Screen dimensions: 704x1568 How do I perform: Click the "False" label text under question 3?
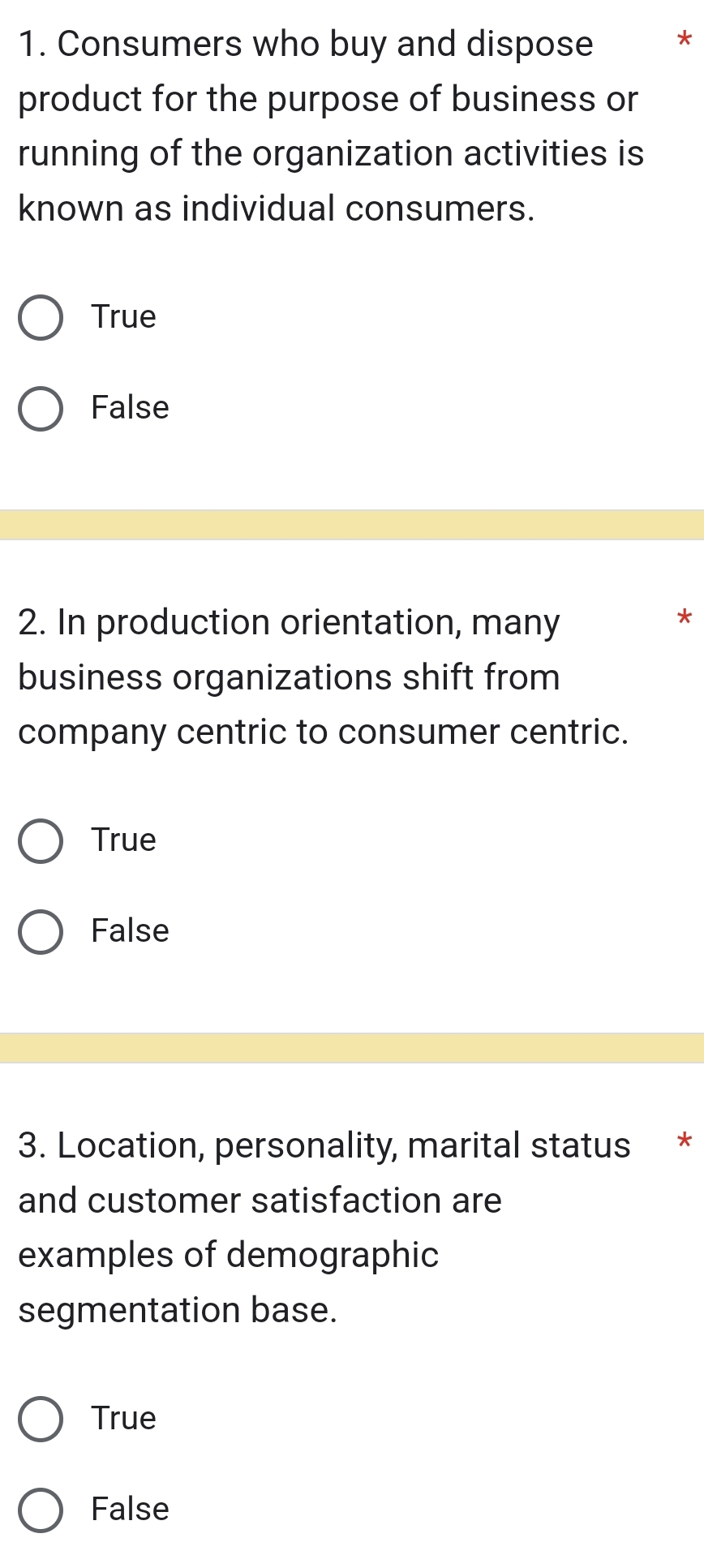(130, 1509)
